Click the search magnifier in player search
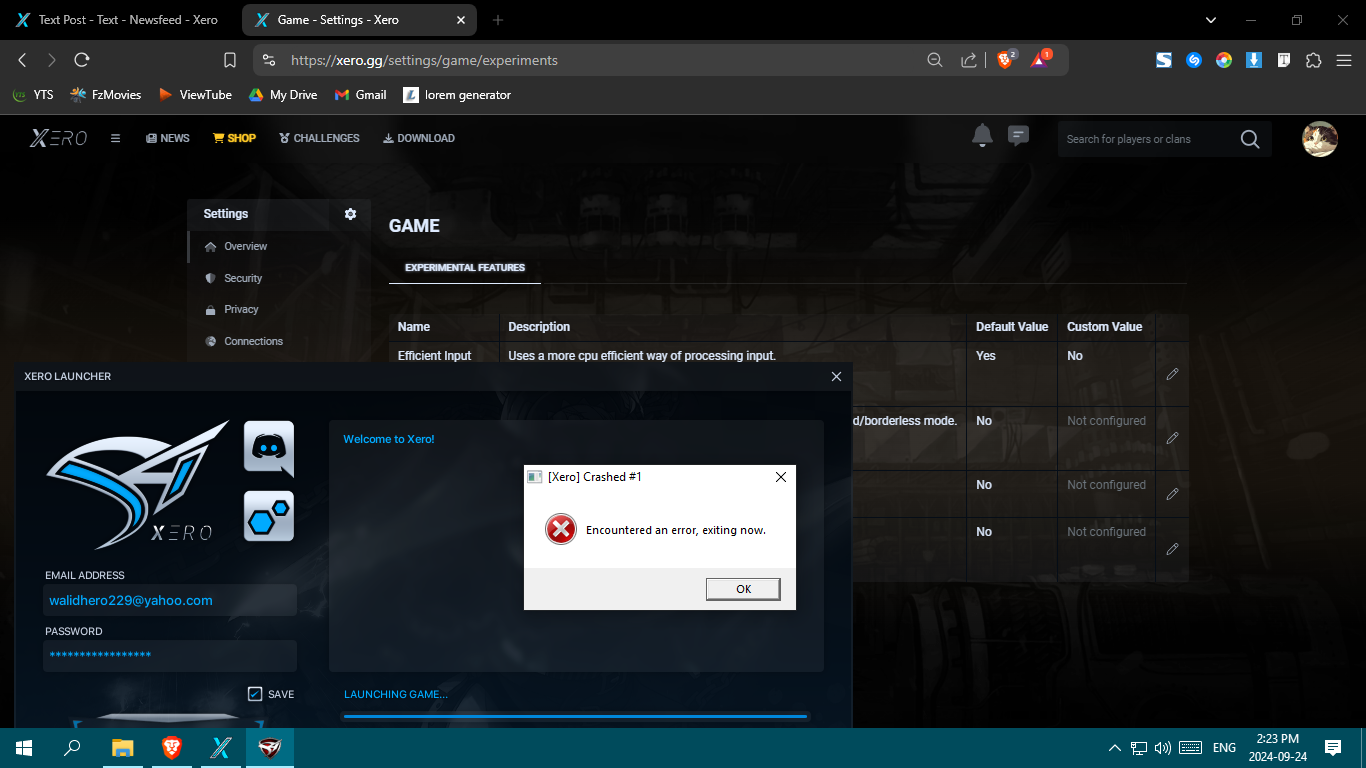This screenshot has height=768, width=1366. (1249, 139)
